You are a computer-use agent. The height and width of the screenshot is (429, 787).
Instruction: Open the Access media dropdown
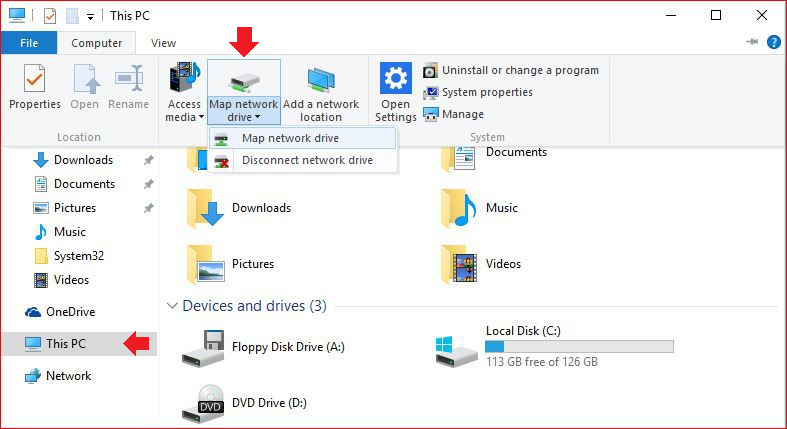(184, 92)
